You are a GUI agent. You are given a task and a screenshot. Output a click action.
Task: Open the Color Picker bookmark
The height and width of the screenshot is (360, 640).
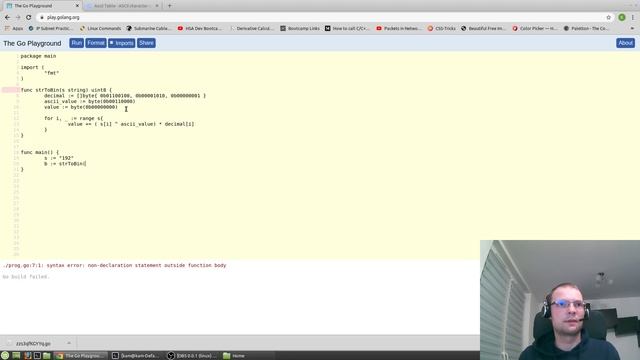click(x=535, y=29)
